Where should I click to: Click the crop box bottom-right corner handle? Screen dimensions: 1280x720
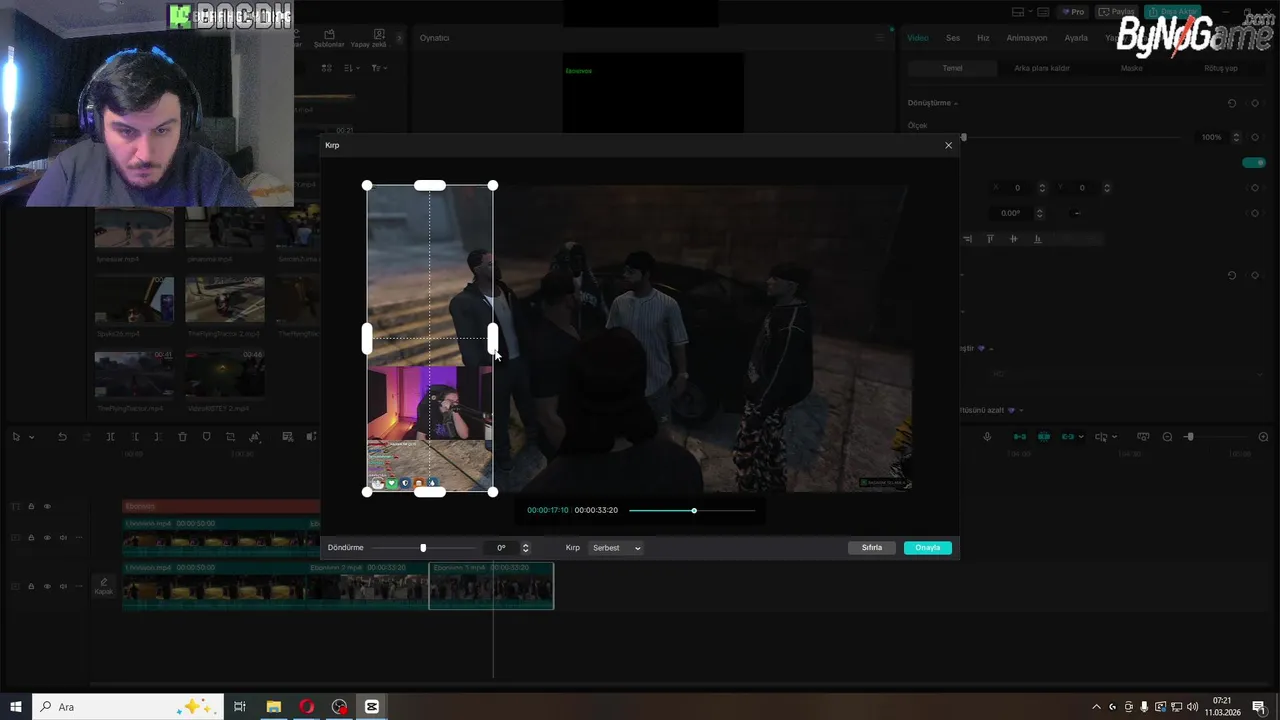click(x=493, y=492)
